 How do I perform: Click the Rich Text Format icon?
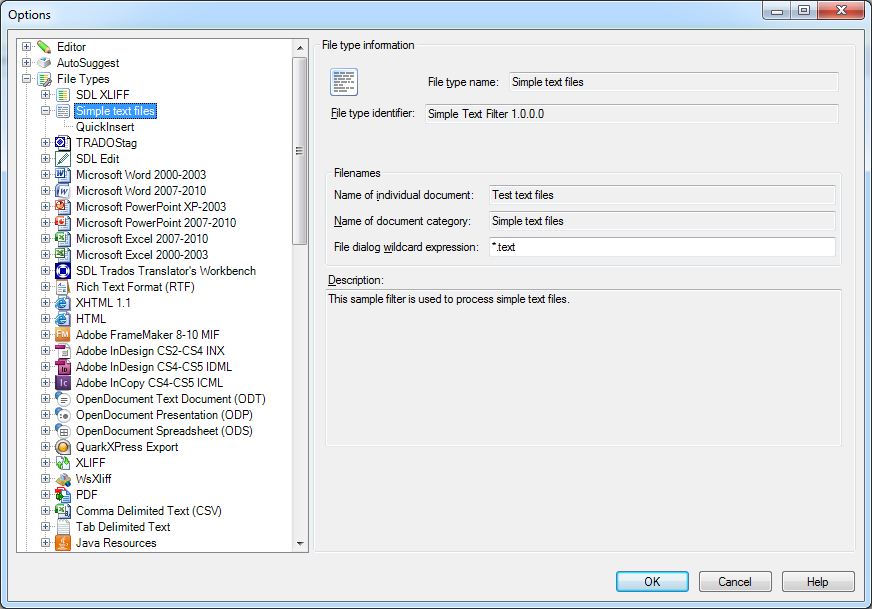[x=63, y=287]
